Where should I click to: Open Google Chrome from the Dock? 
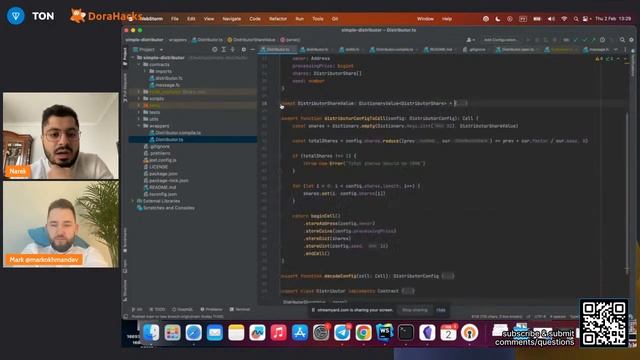click(x=363, y=333)
